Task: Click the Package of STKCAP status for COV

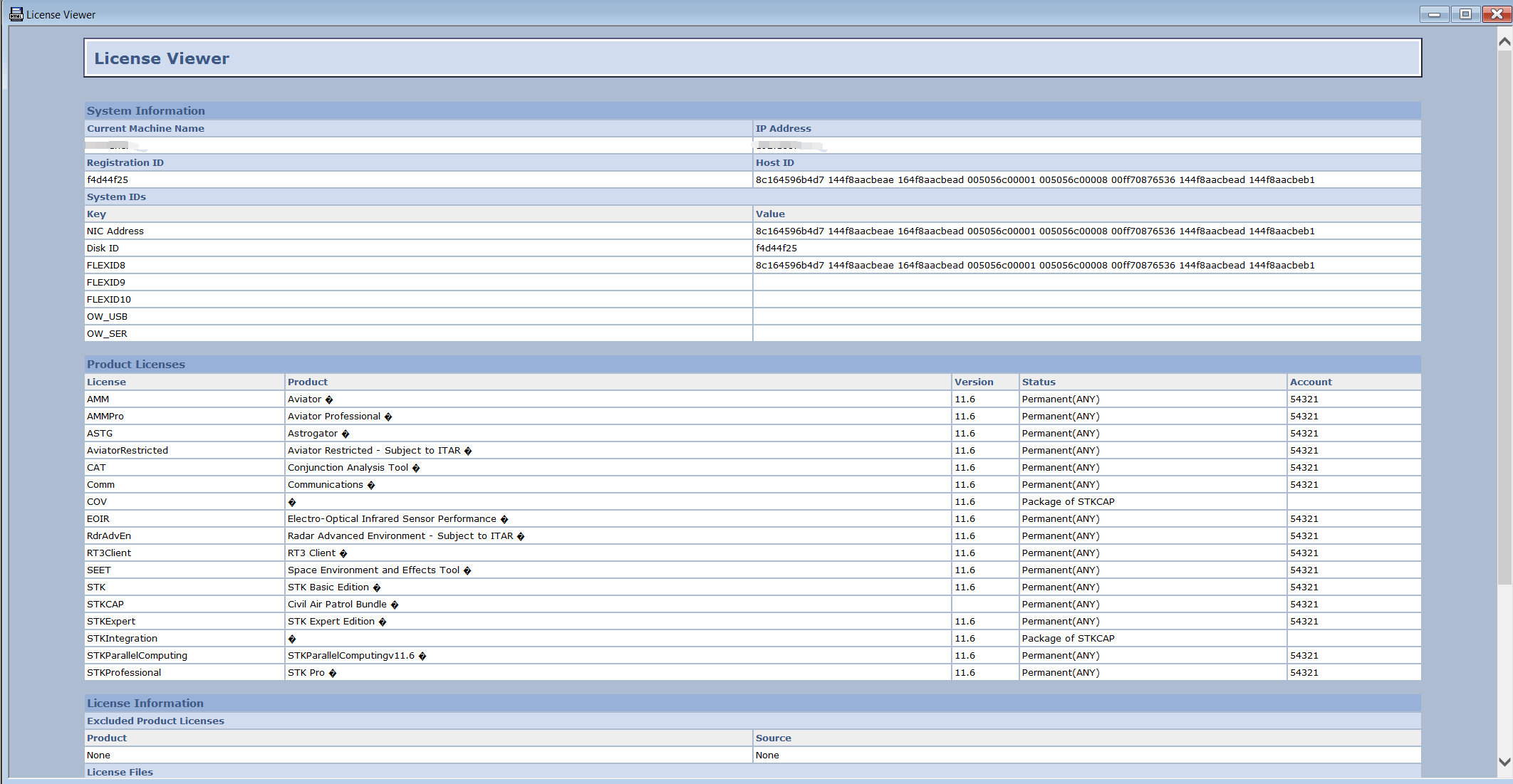Action: pos(1068,502)
